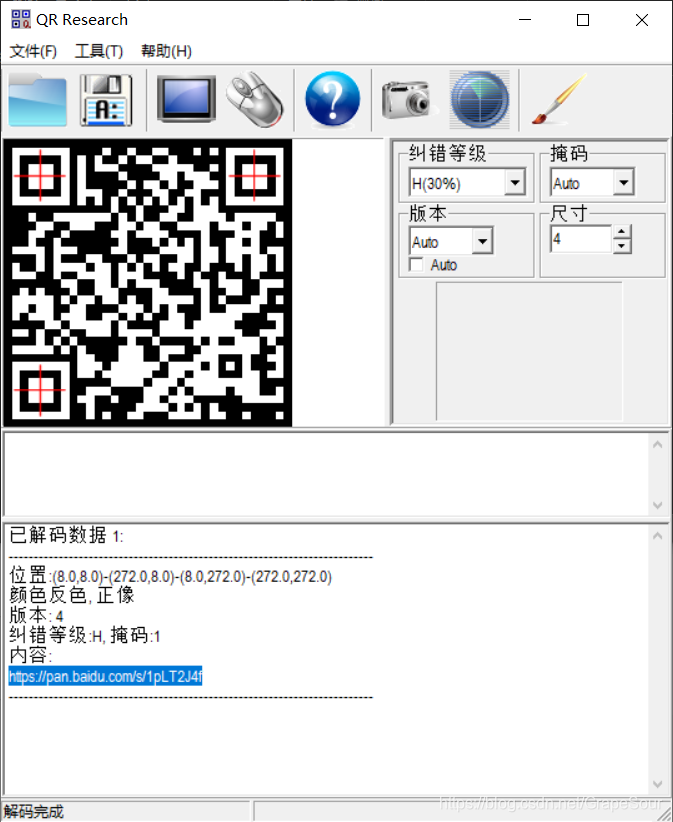Image resolution: width=673 pixels, height=822 pixels.
Task: Click the 位置 coordinates line
Action: [x=171, y=576]
